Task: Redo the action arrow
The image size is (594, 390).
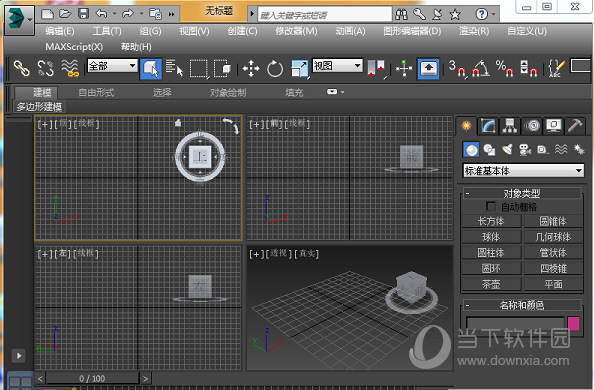Action: pos(128,14)
